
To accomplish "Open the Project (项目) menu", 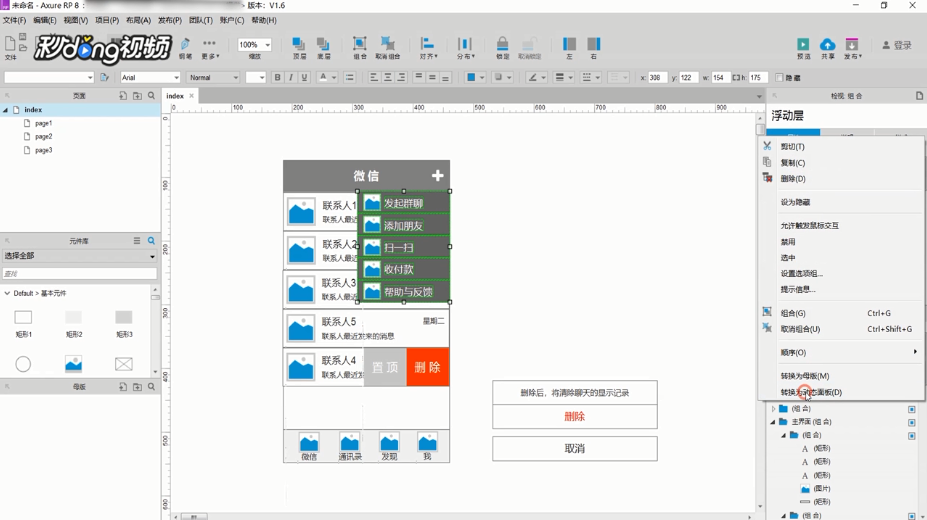I will 107,20.
